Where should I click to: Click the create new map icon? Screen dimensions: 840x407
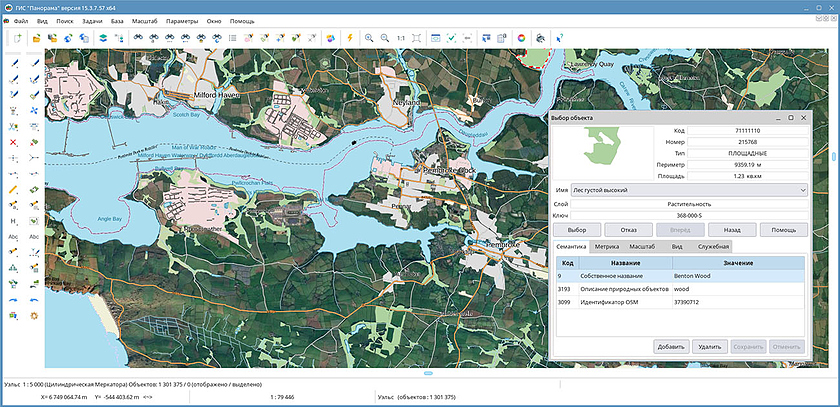point(18,38)
